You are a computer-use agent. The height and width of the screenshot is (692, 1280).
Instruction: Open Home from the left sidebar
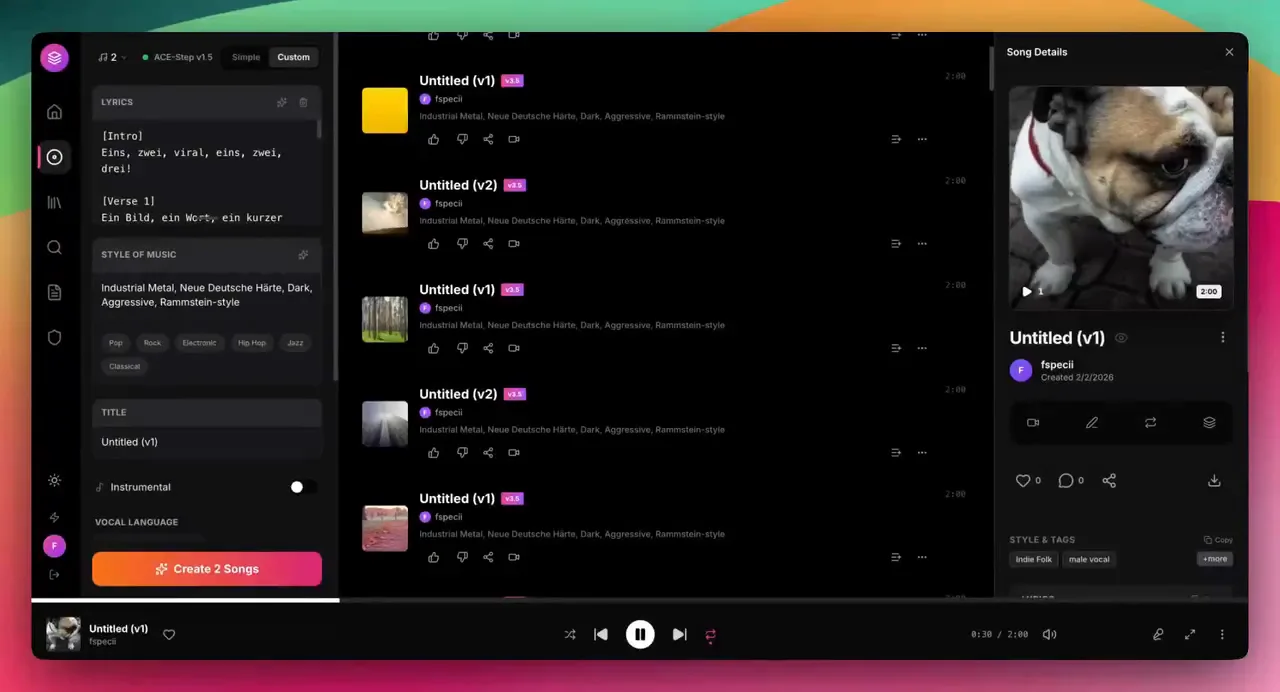coord(55,112)
